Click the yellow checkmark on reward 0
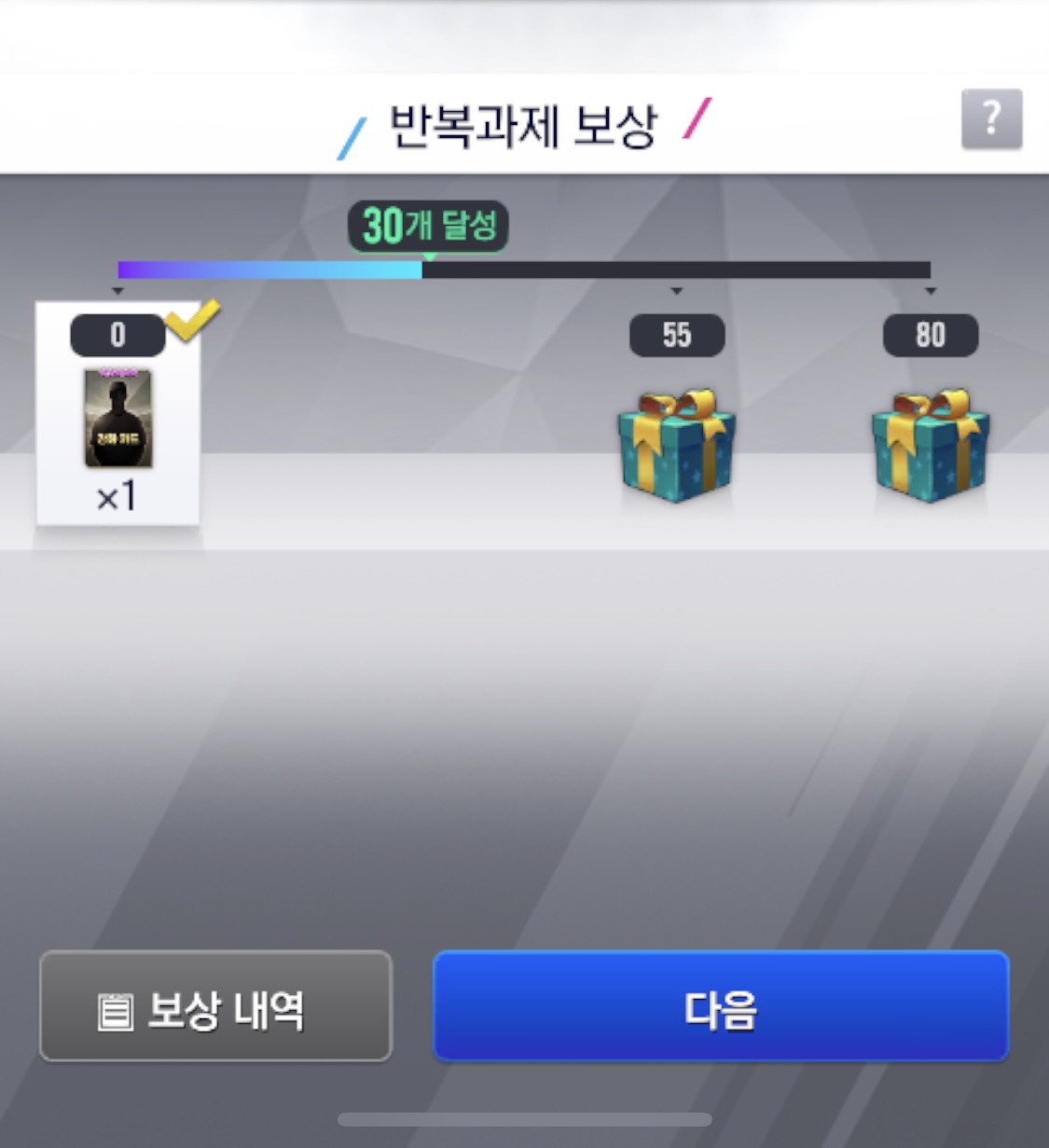Image resolution: width=1049 pixels, height=1148 pixels. pos(192,320)
